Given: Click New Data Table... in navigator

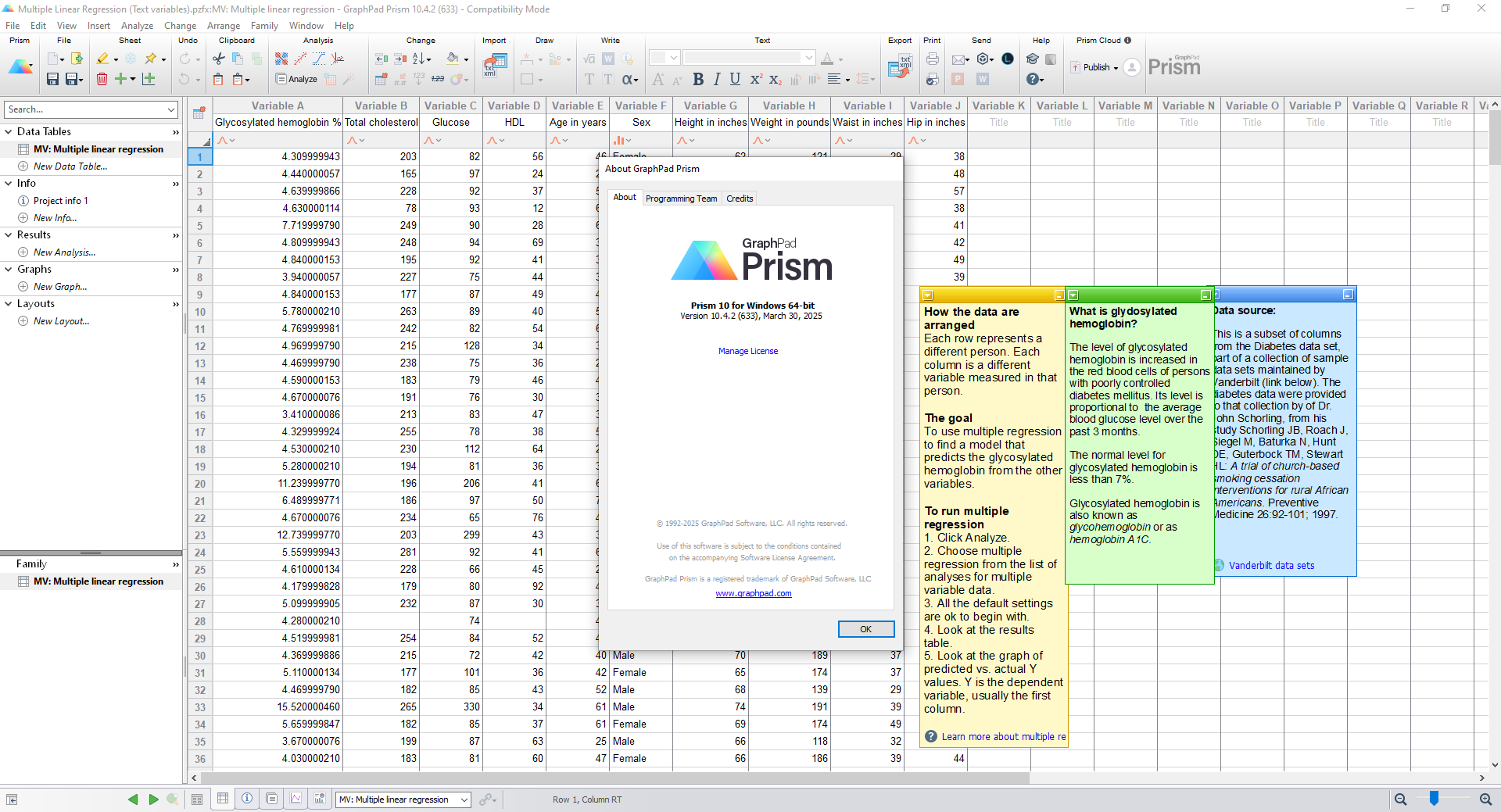Looking at the screenshot, I should (x=70, y=166).
